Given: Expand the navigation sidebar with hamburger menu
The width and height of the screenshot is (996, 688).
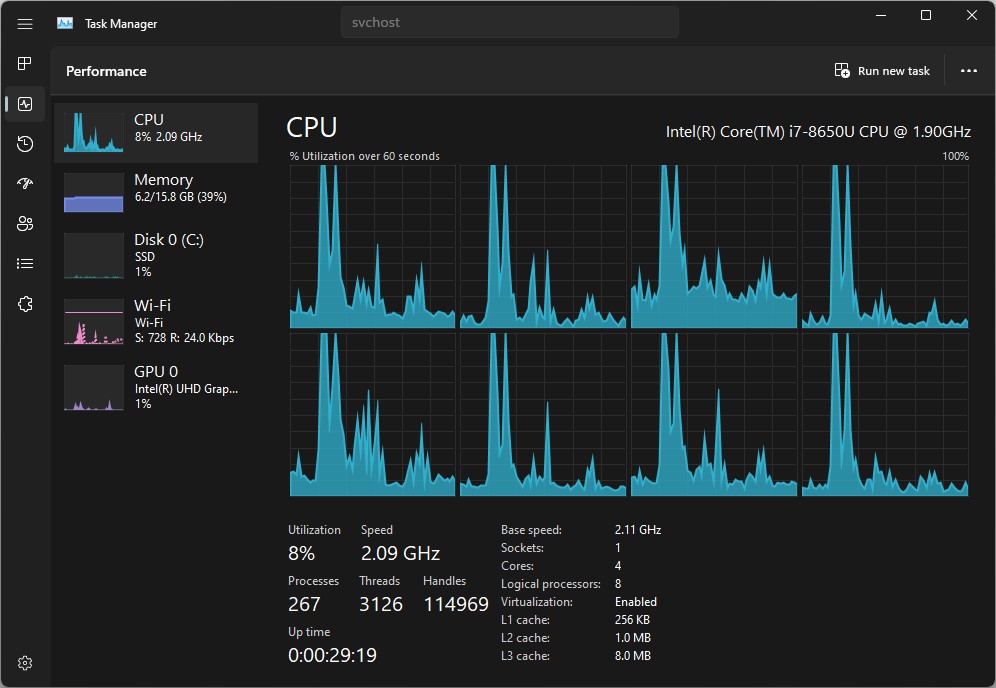Looking at the screenshot, I should 25,23.
